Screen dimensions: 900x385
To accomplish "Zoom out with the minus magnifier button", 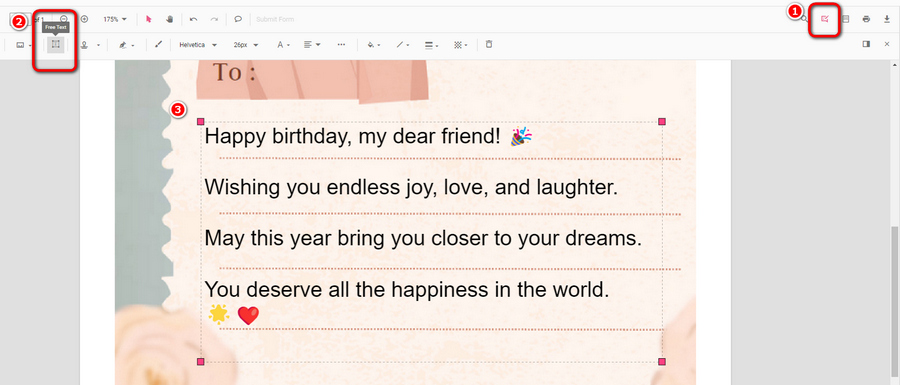I will [64, 19].
